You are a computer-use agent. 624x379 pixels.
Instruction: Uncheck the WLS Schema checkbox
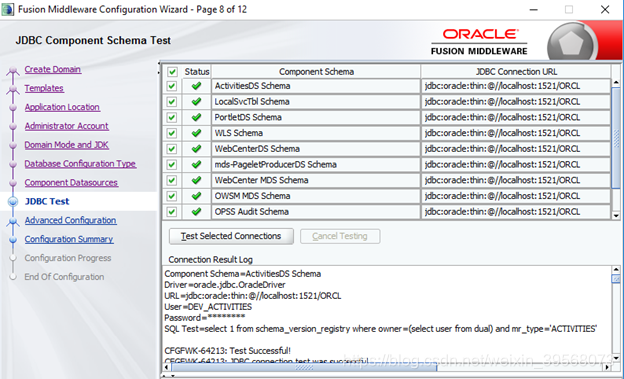coord(172,133)
